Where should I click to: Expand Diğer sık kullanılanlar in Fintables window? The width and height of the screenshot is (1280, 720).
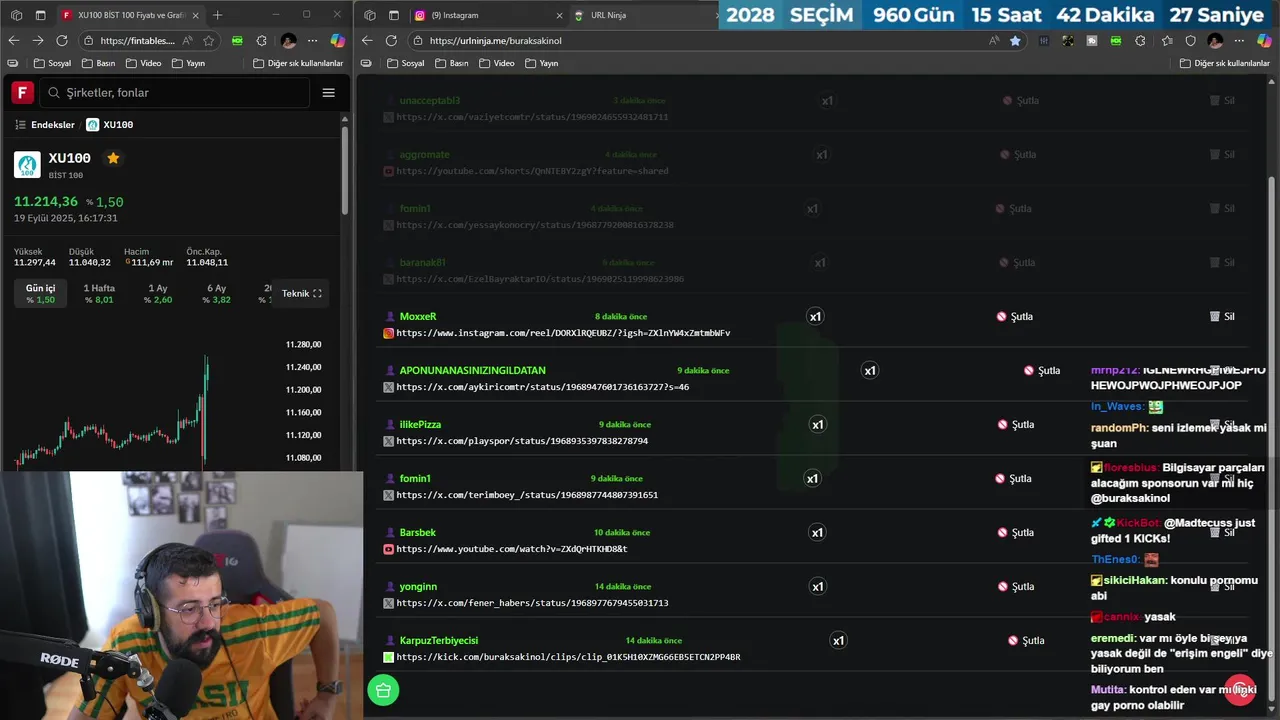tap(298, 63)
